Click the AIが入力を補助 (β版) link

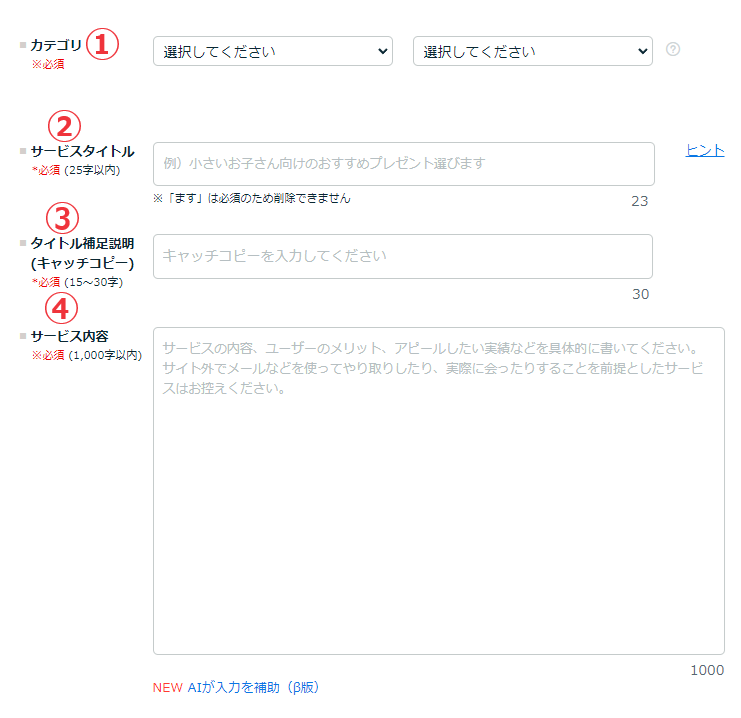click(x=252, y=688)
